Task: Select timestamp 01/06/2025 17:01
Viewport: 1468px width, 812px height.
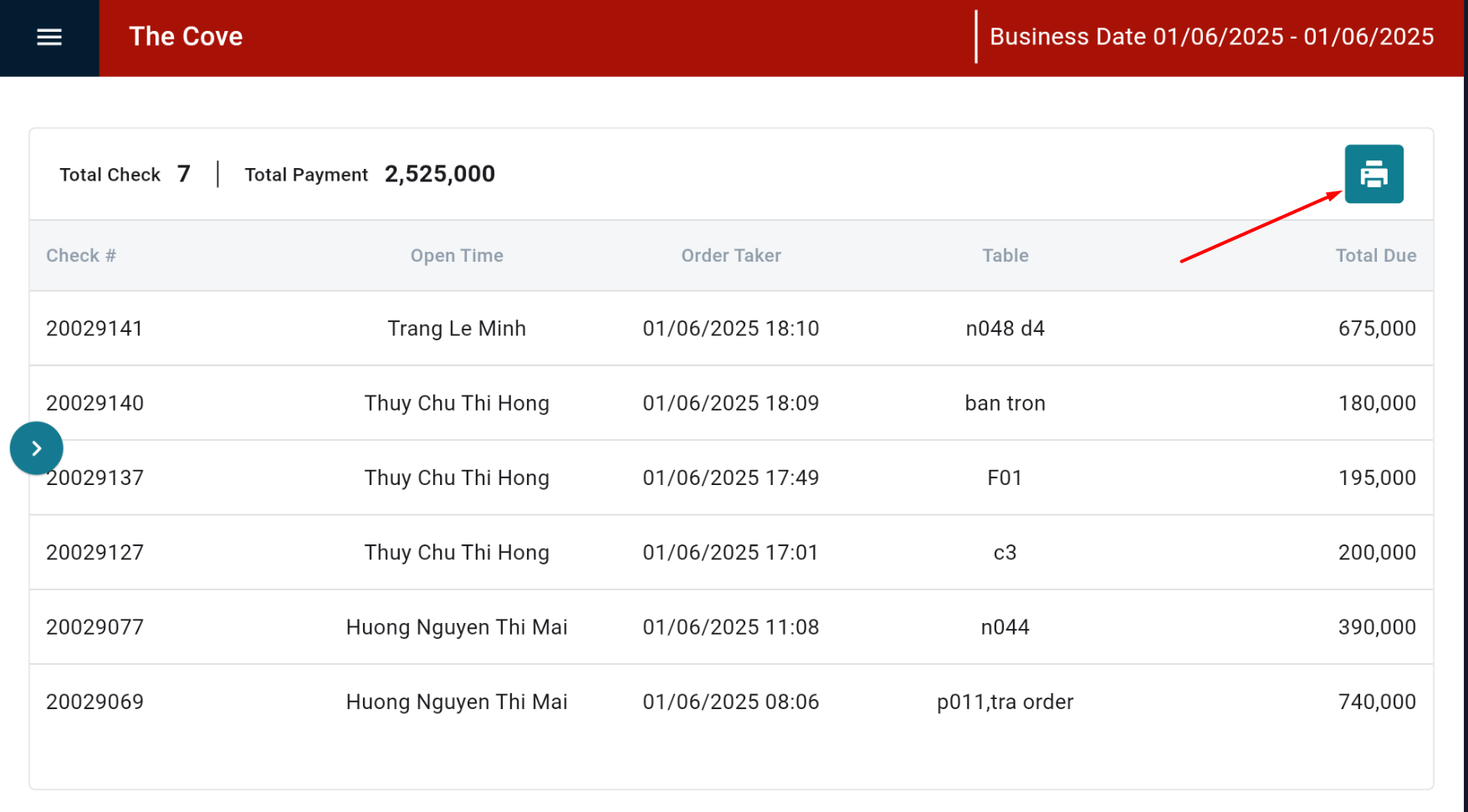Action: pyautogui.click(x=731, y=553)
